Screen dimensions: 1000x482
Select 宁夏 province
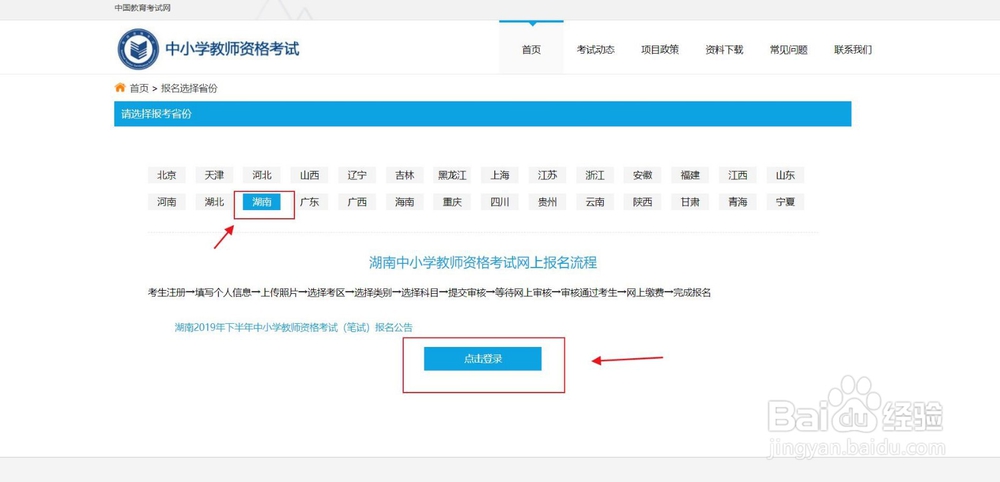coord(786,202)
